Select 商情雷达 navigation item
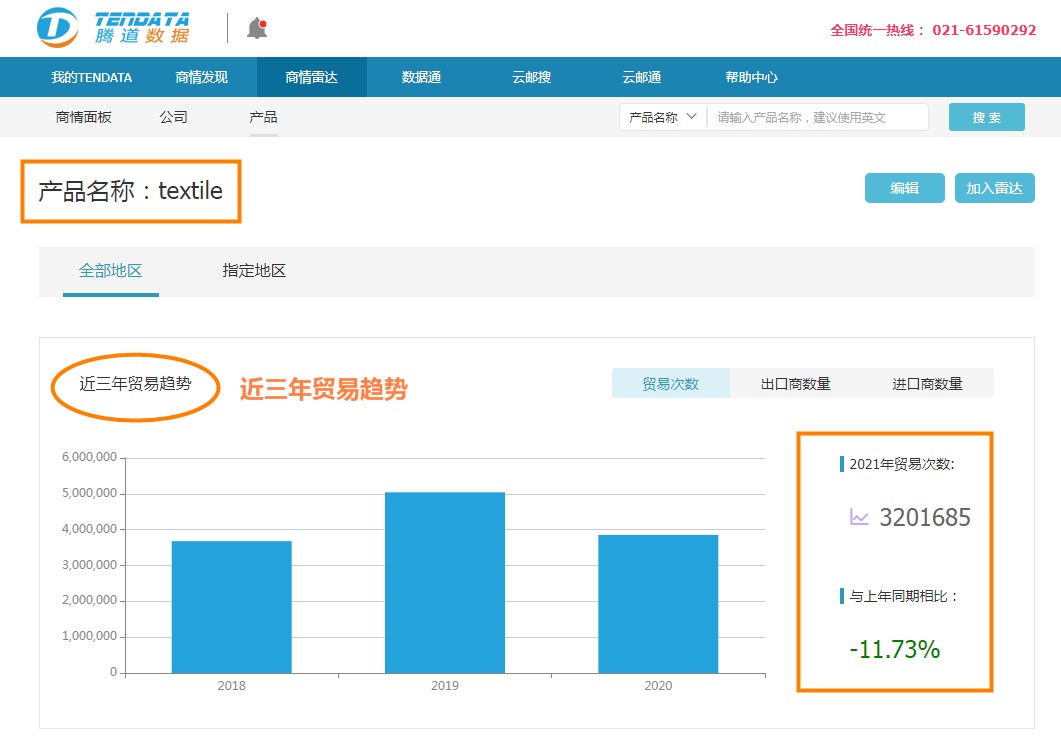 tap(311, 77)
